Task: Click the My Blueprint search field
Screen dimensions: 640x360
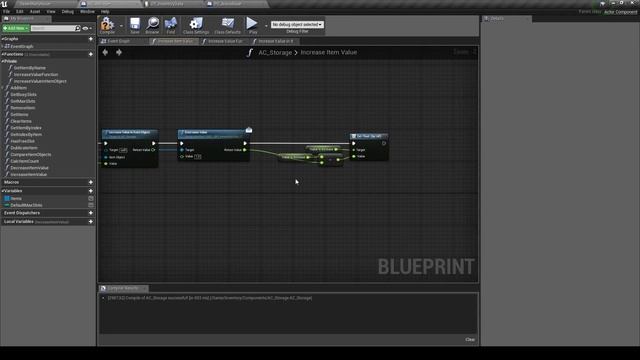Action: coord(53,28)
